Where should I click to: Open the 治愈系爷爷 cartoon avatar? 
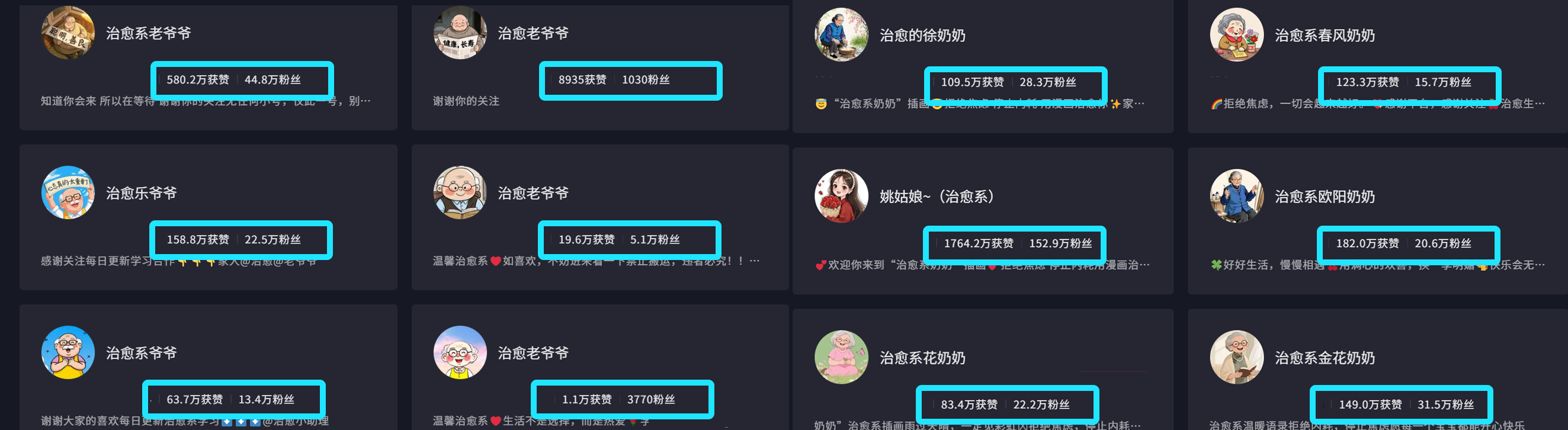coord(68,352)
